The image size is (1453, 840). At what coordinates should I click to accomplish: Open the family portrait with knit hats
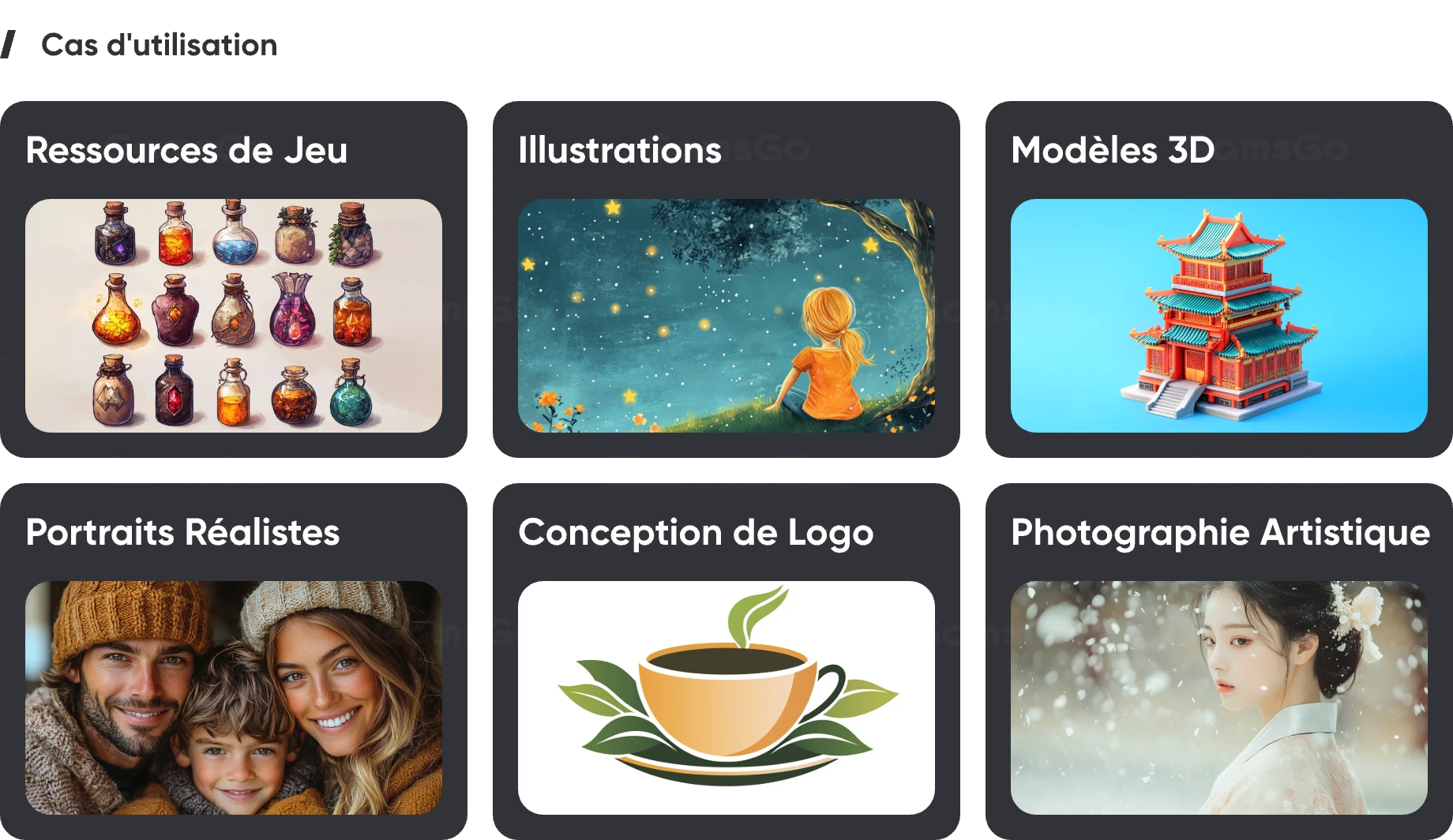click(x=234, y=698)
